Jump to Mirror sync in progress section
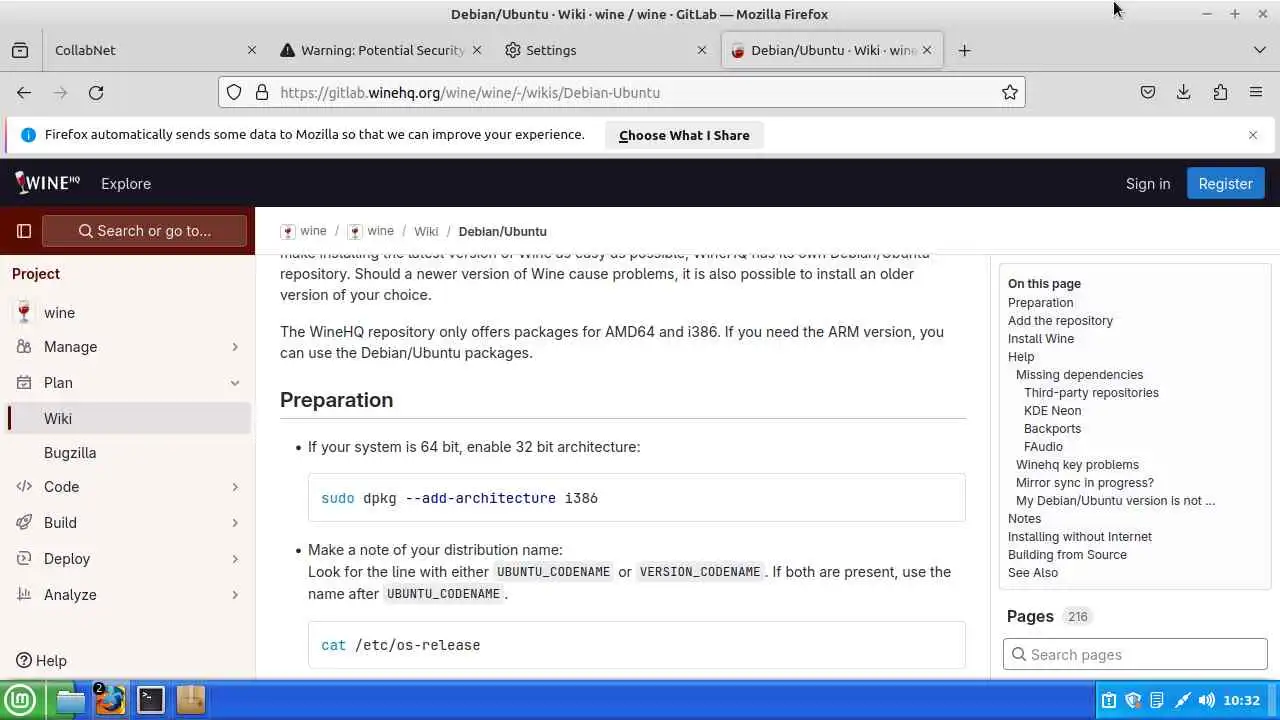 click(1085, 482)
